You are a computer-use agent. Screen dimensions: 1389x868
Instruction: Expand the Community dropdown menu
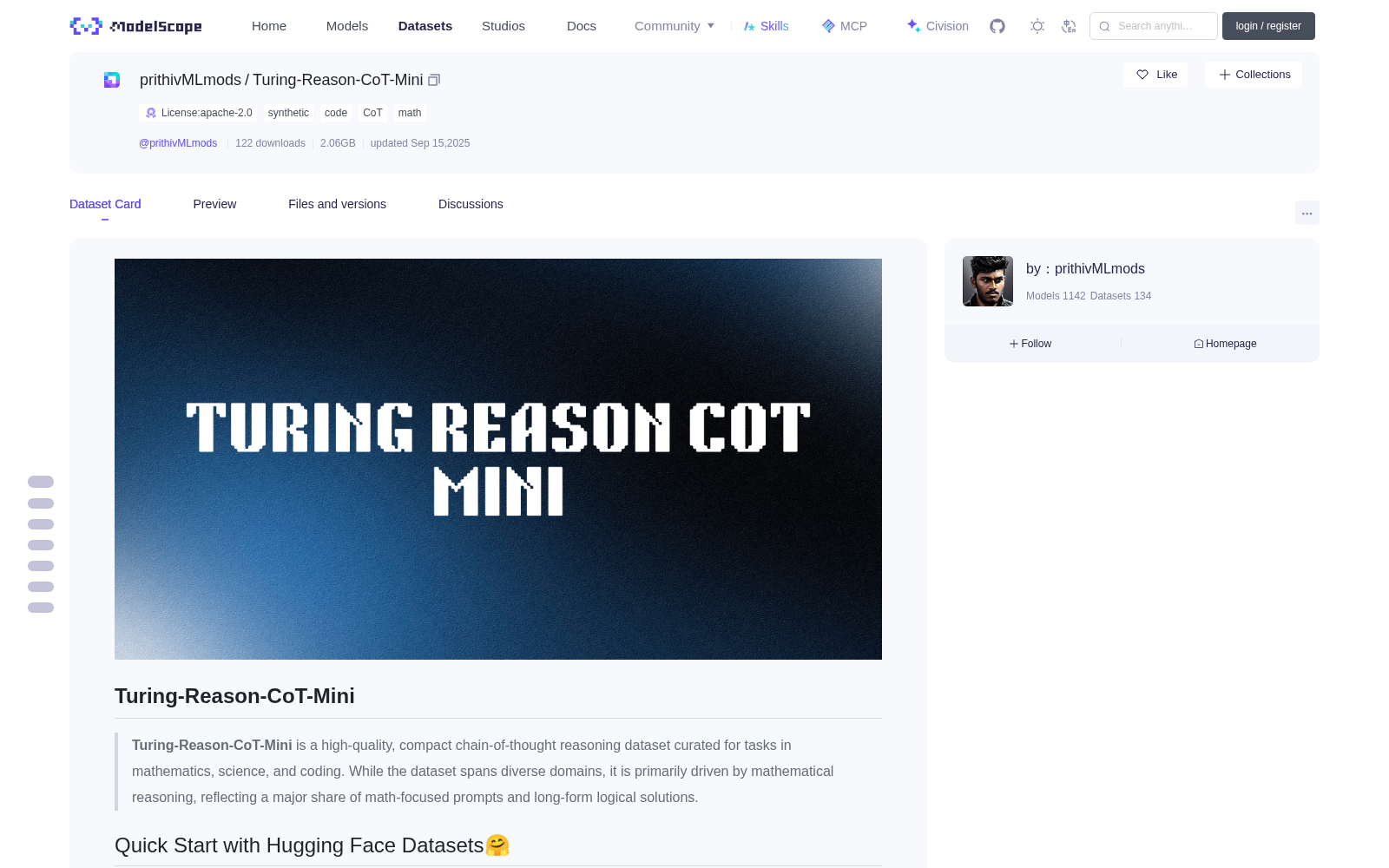[x=675, y=26]
